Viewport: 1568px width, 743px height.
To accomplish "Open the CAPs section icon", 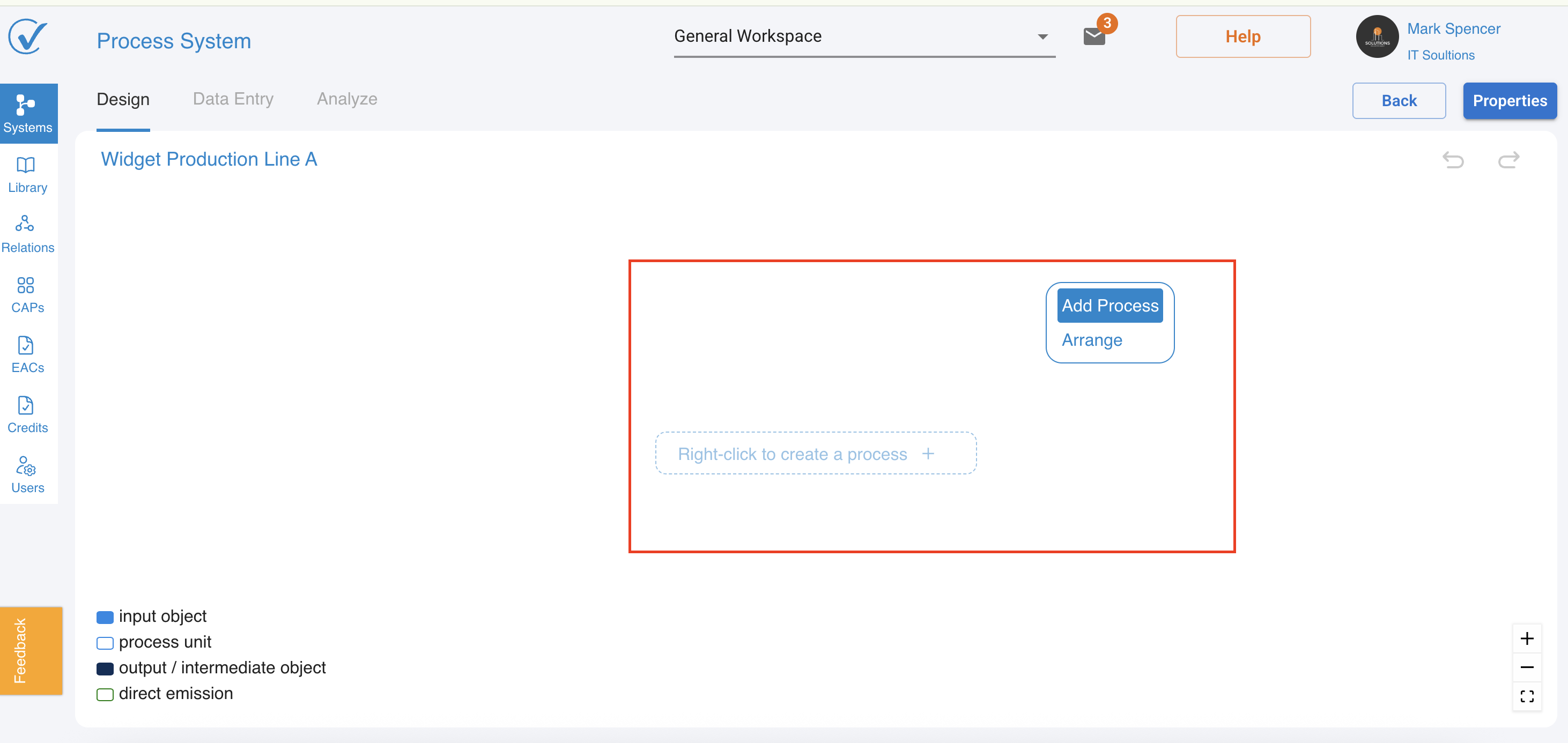I will tap(26, 285).
